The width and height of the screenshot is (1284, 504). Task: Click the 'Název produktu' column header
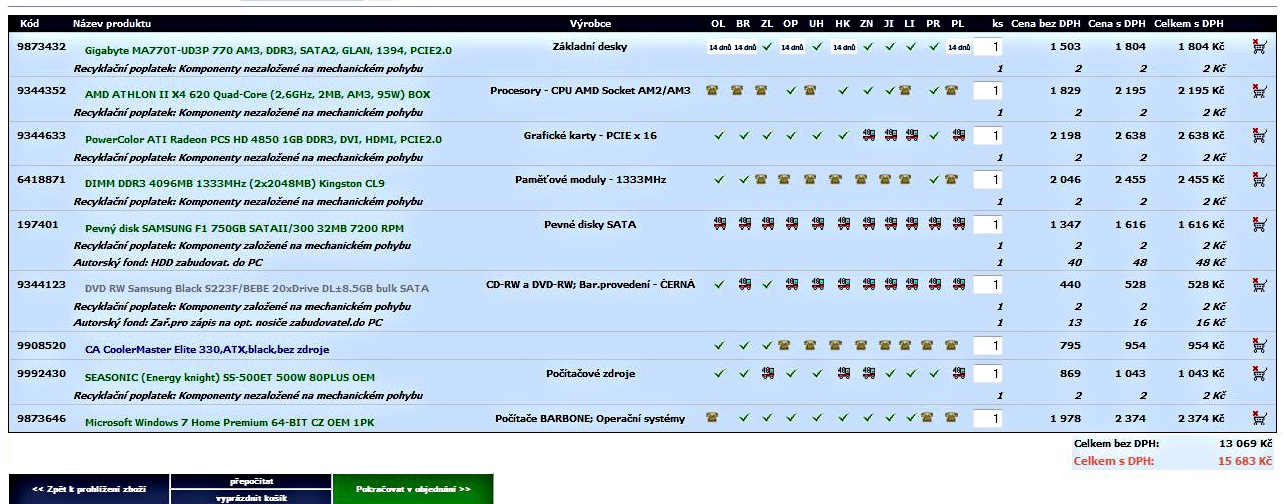tap(112, 23)
